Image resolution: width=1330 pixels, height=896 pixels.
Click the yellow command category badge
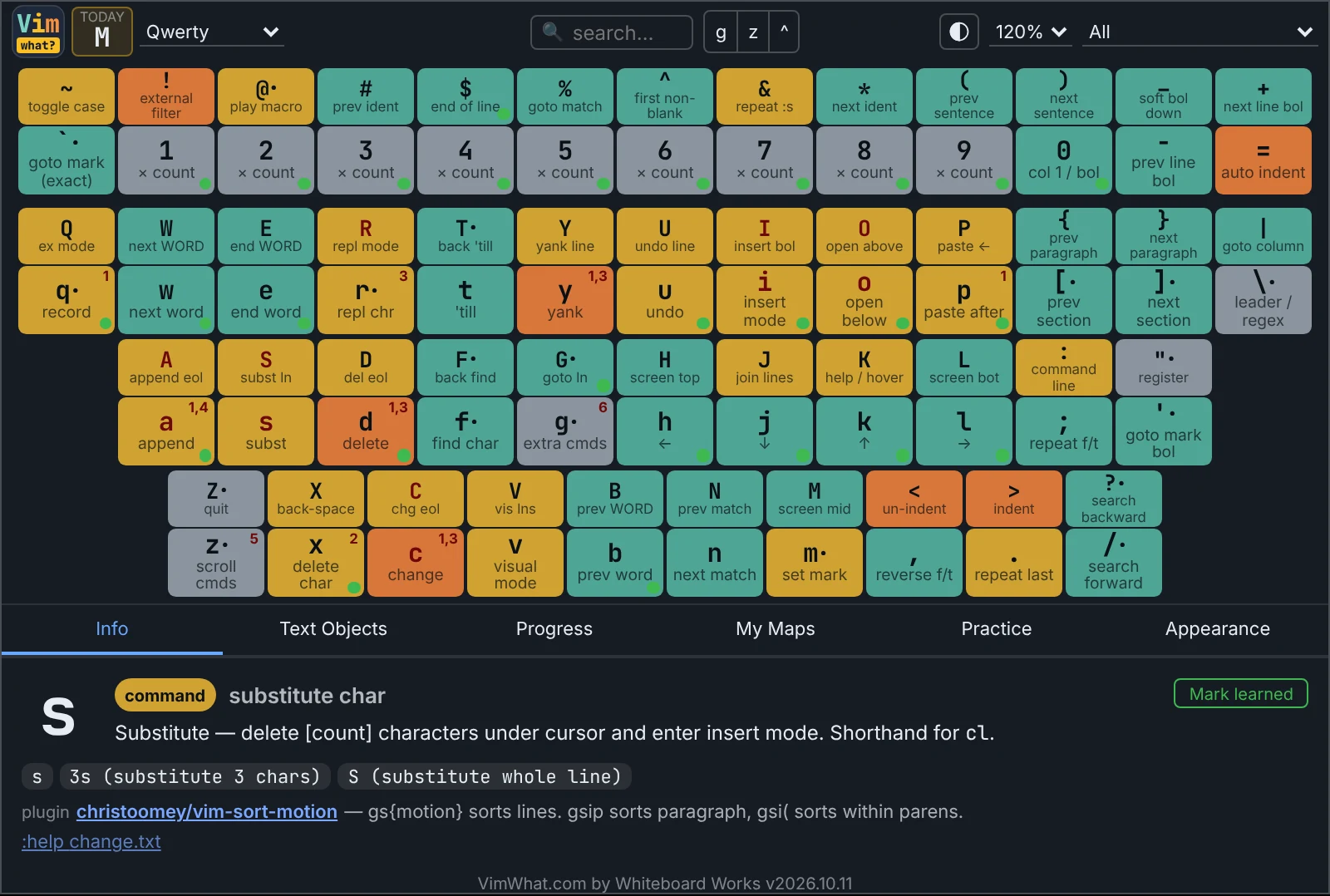(165, 696)
